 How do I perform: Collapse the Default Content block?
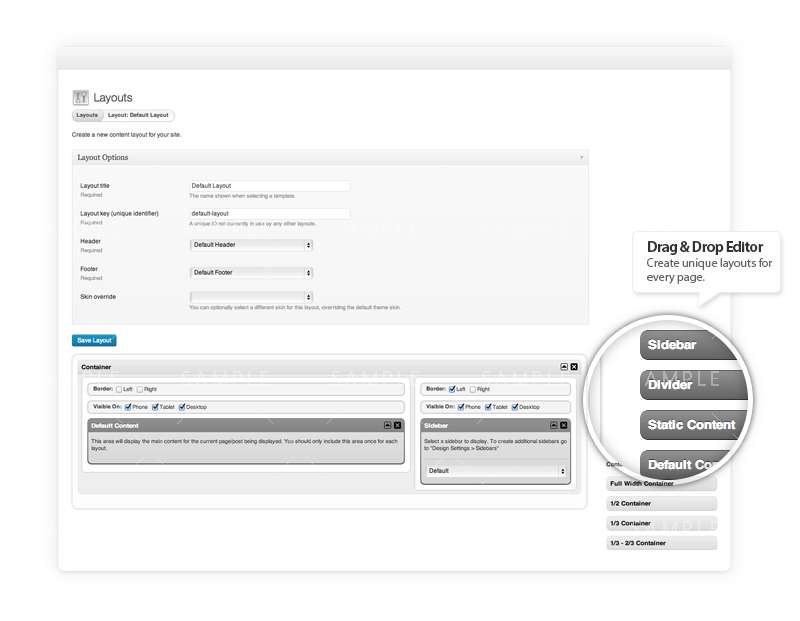click(386, 425)
